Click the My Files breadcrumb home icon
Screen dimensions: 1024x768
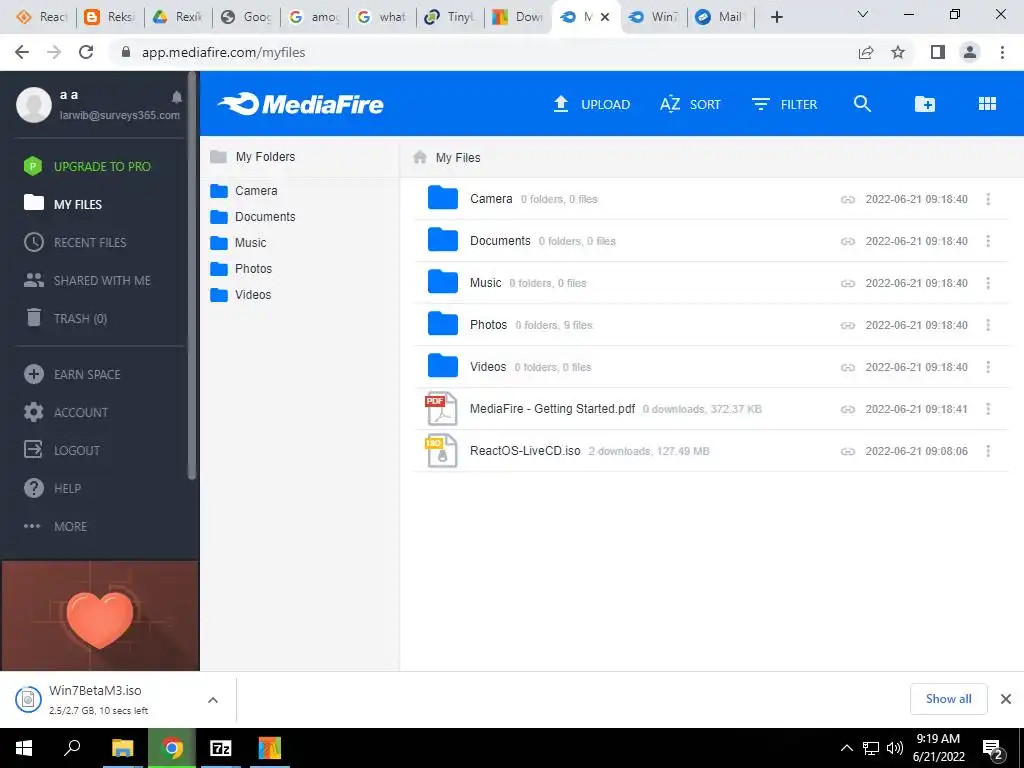[420, 157]
